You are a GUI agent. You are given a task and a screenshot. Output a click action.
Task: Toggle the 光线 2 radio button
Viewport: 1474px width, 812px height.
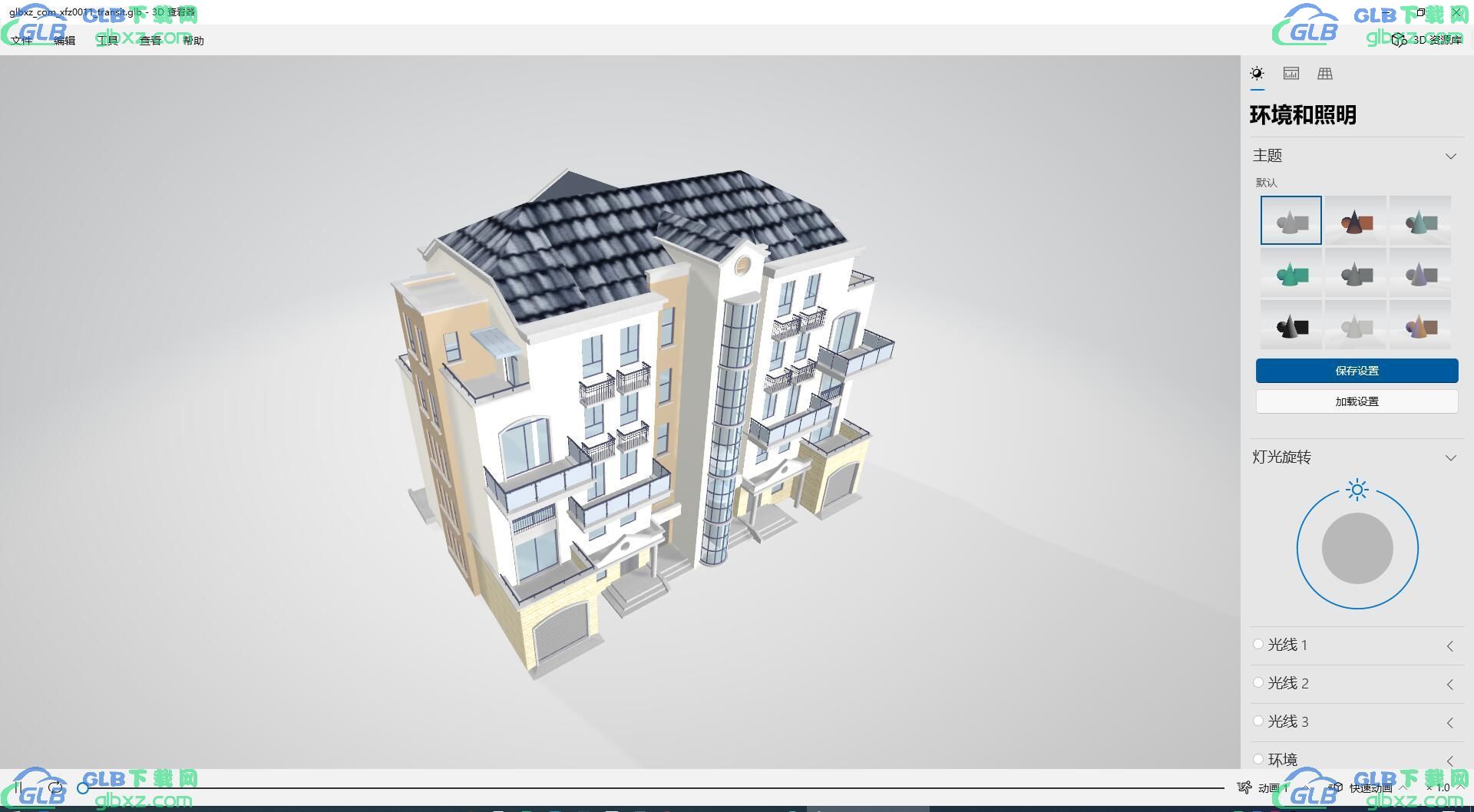pyautogui.click(x=1258, y=682)
